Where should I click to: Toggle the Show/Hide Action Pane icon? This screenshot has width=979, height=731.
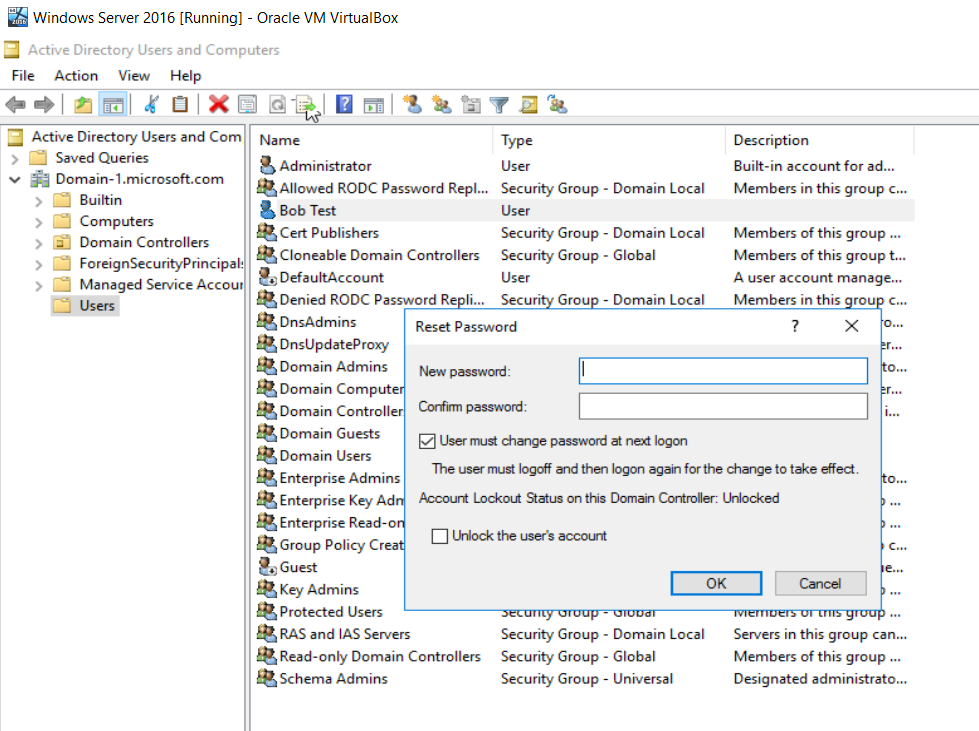click(x=374, y=104)
